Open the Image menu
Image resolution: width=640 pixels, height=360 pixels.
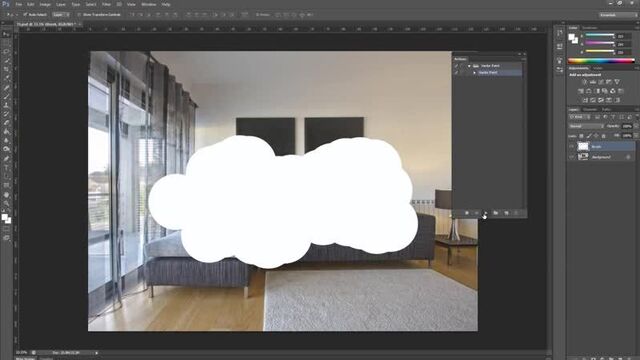tap(45, 4)
